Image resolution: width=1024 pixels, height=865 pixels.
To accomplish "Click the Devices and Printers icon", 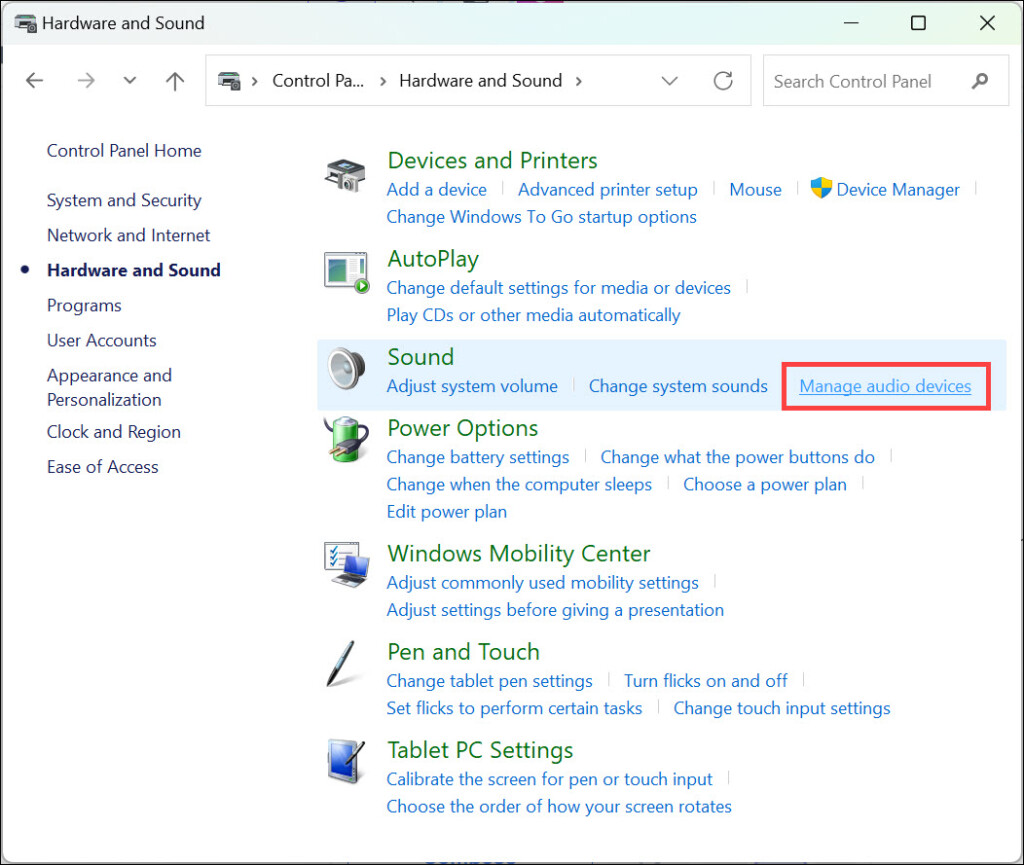I will coord(346,175).
